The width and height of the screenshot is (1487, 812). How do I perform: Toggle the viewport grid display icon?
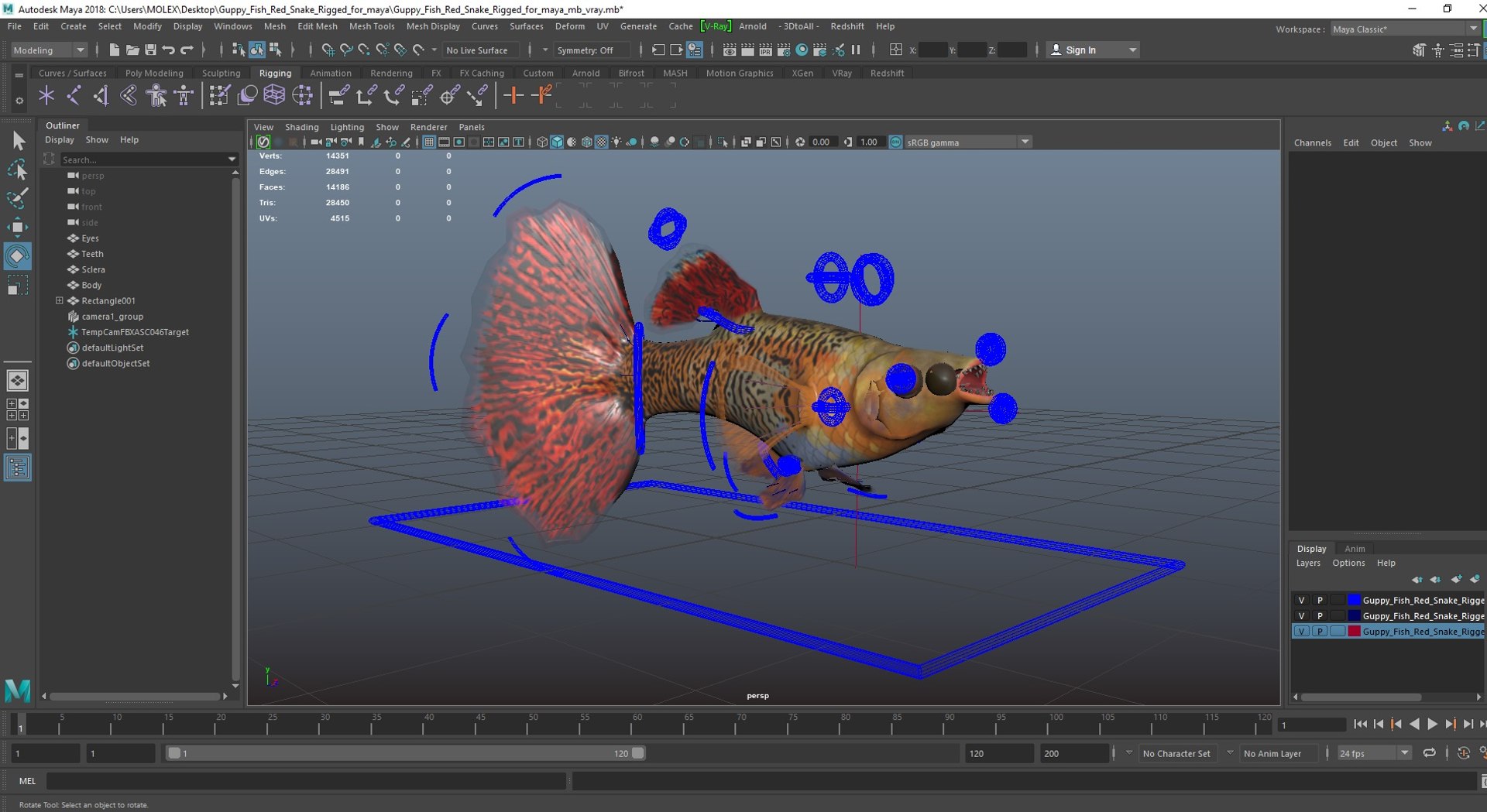click(428, 142)
